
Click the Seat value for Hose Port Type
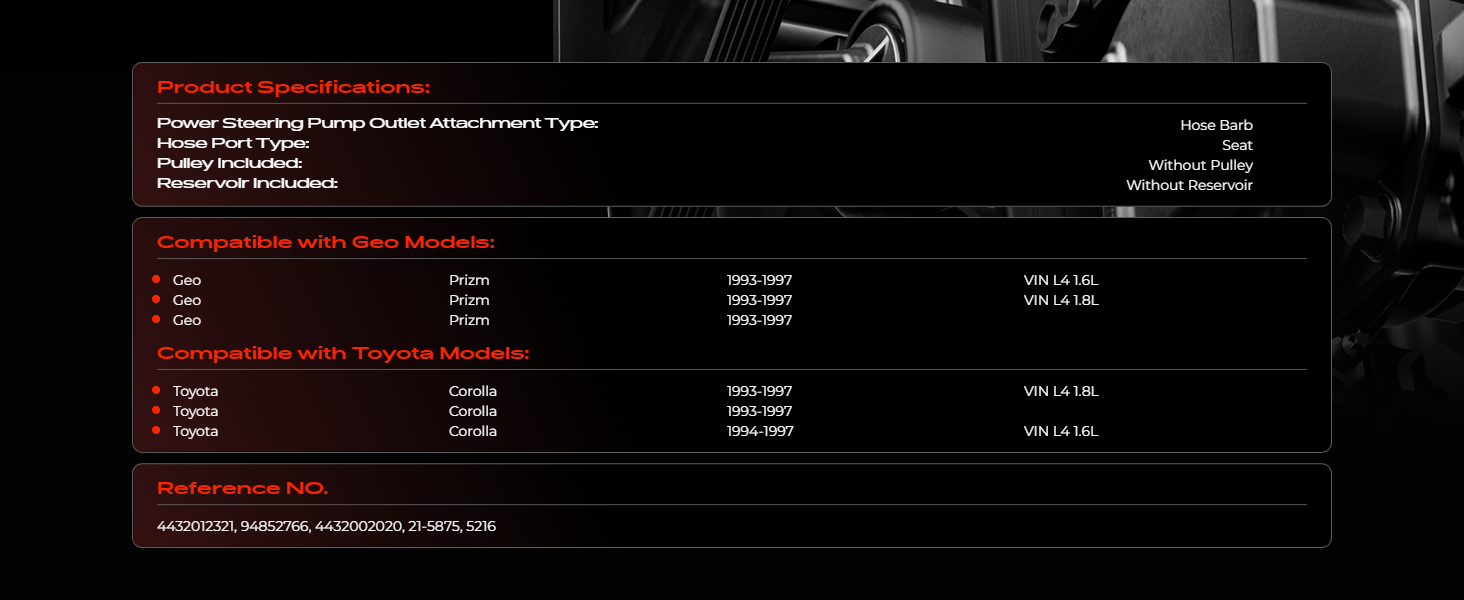1237,145
